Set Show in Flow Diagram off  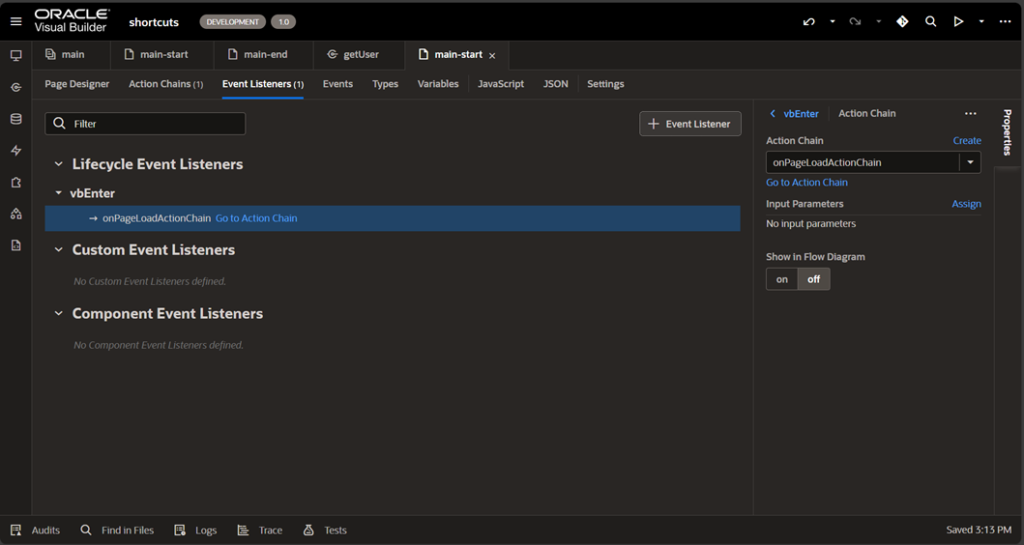pos(814,279)
